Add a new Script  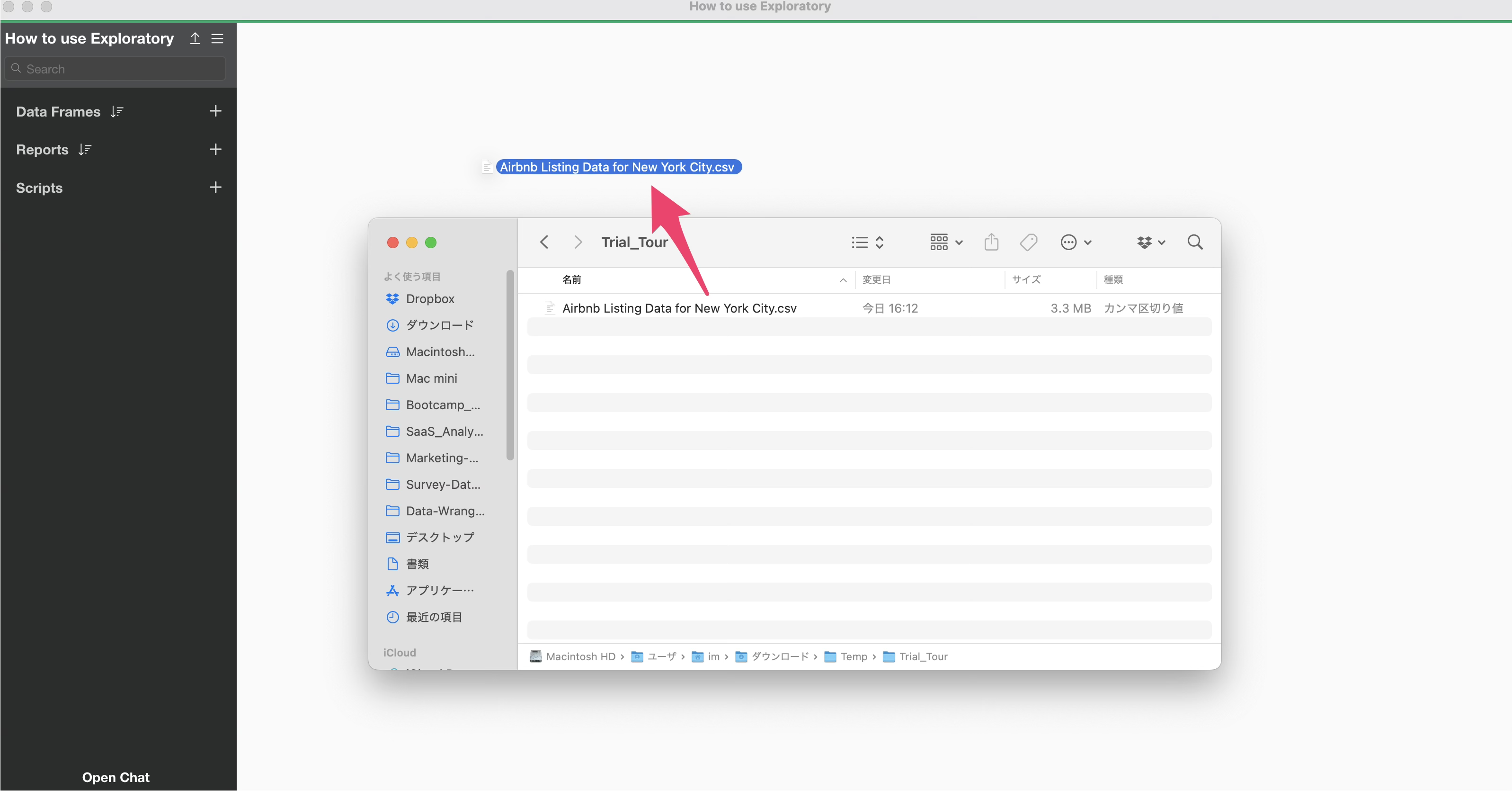[x=215, y=187]
